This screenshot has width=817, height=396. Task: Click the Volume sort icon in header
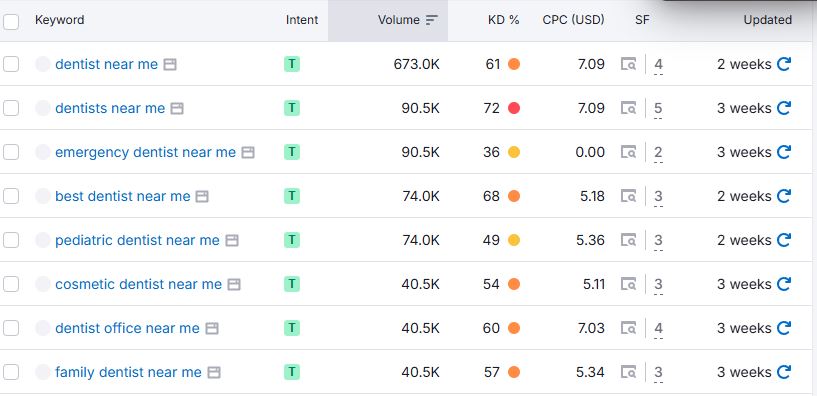click(x=431, y=20)
